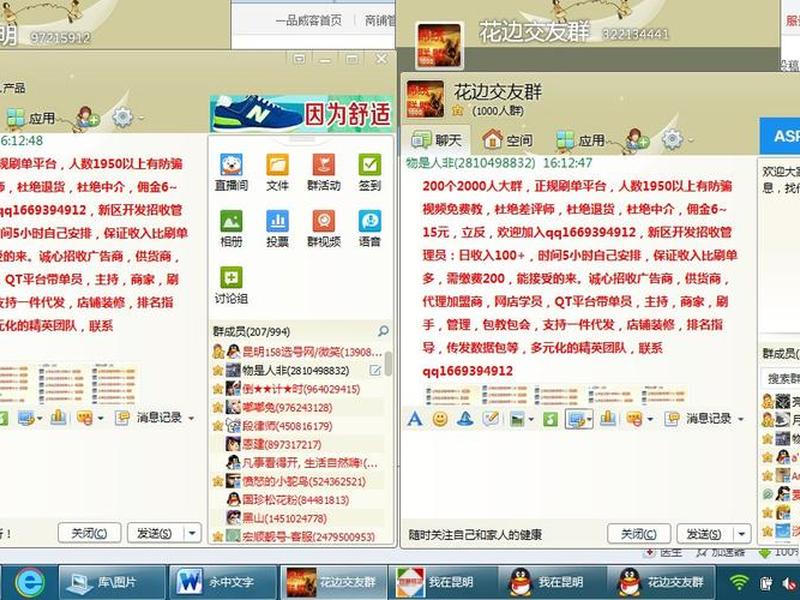This screenshot has width=800, height=600.
Task: Select member 昆明158选号网/微笑
Action: click(296, 352)
